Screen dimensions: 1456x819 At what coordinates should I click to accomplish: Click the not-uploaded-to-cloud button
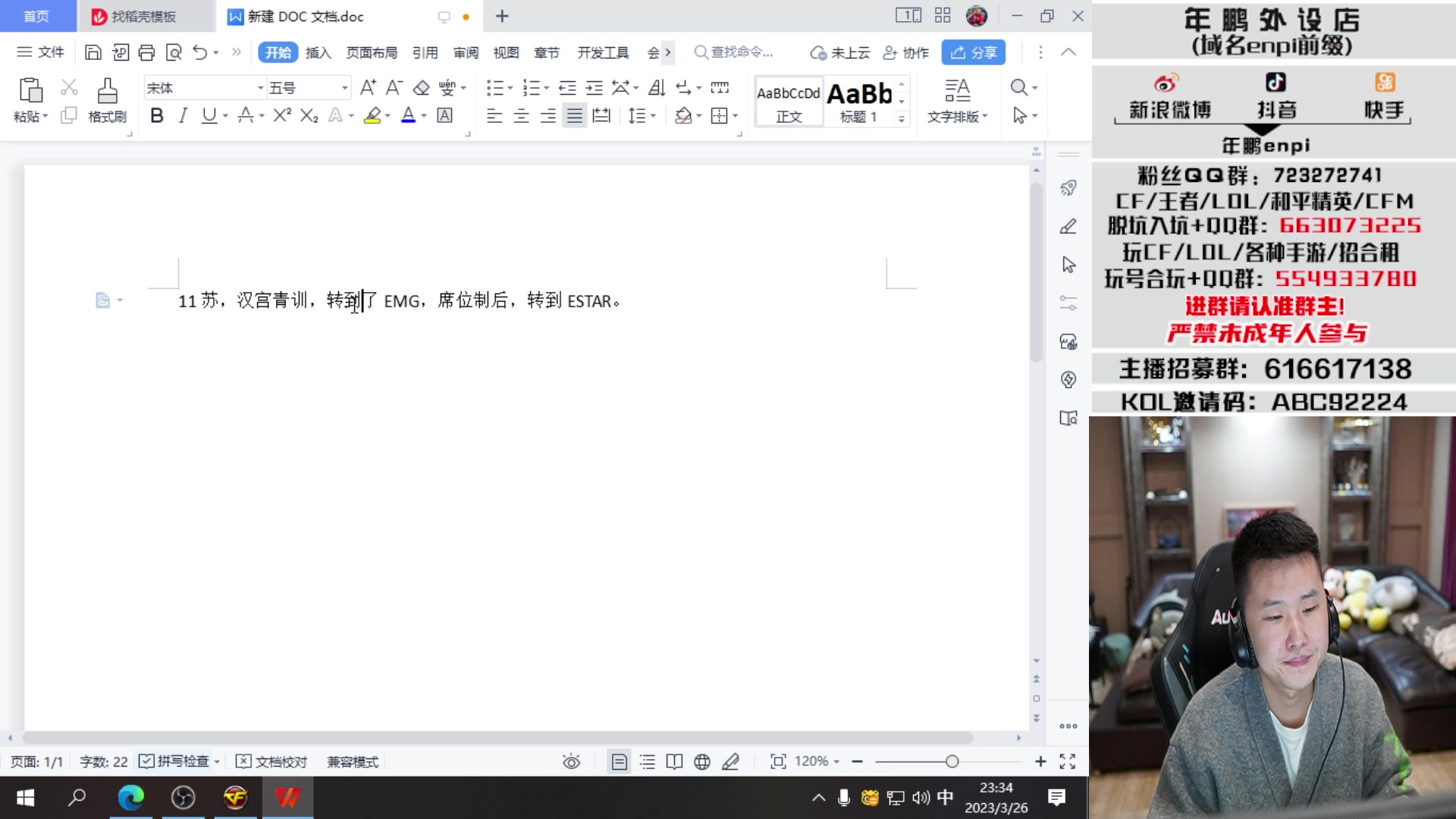[x=840, y=52]
